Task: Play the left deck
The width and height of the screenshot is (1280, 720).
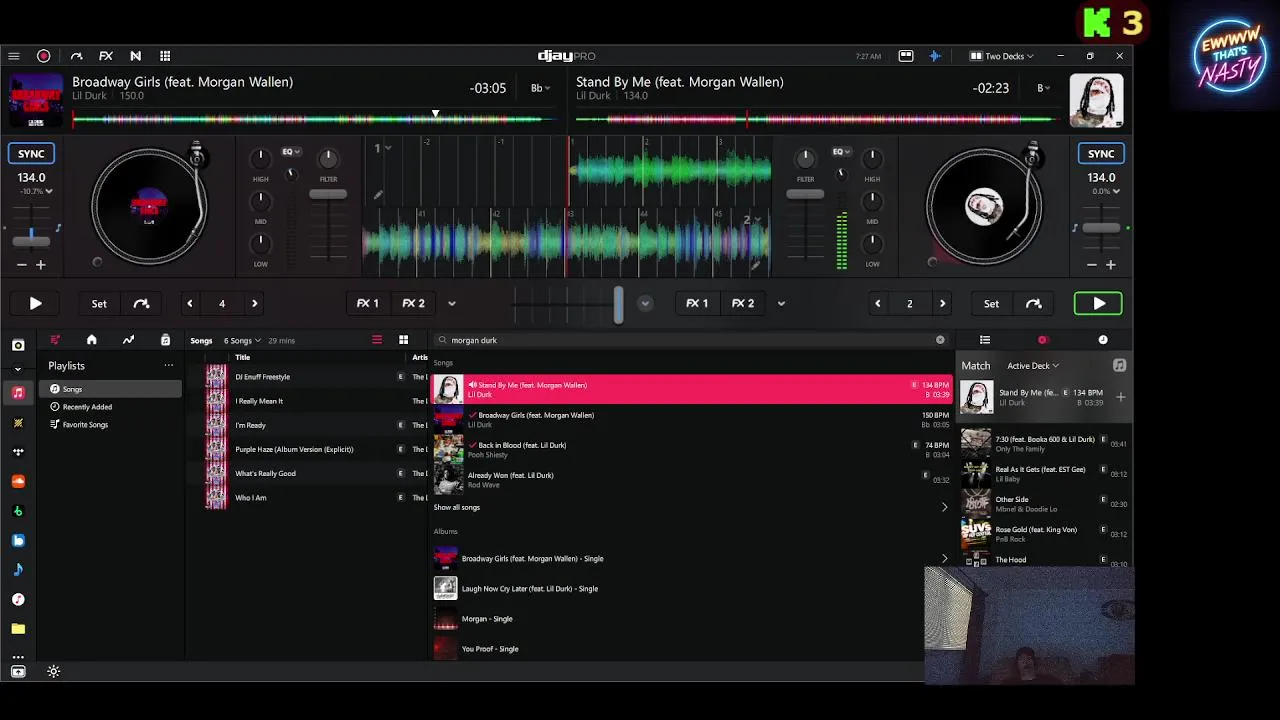Action: 35,303
